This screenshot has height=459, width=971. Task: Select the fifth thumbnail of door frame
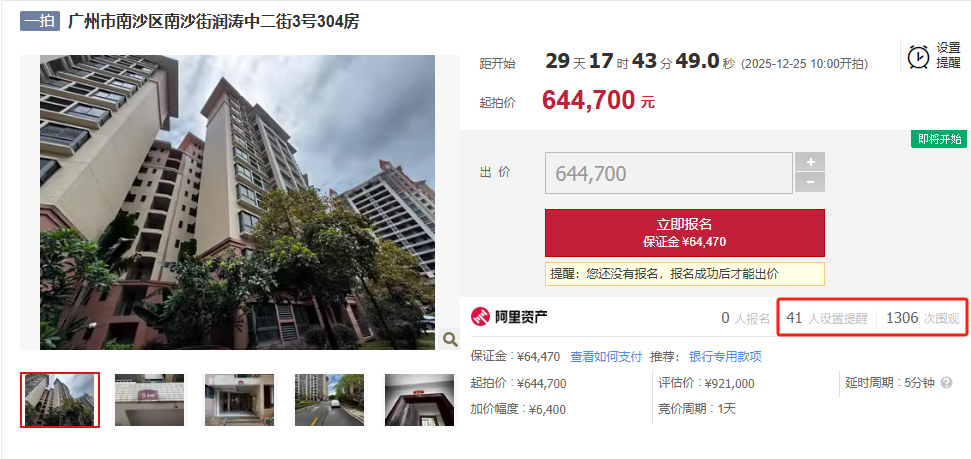point(419,400)
